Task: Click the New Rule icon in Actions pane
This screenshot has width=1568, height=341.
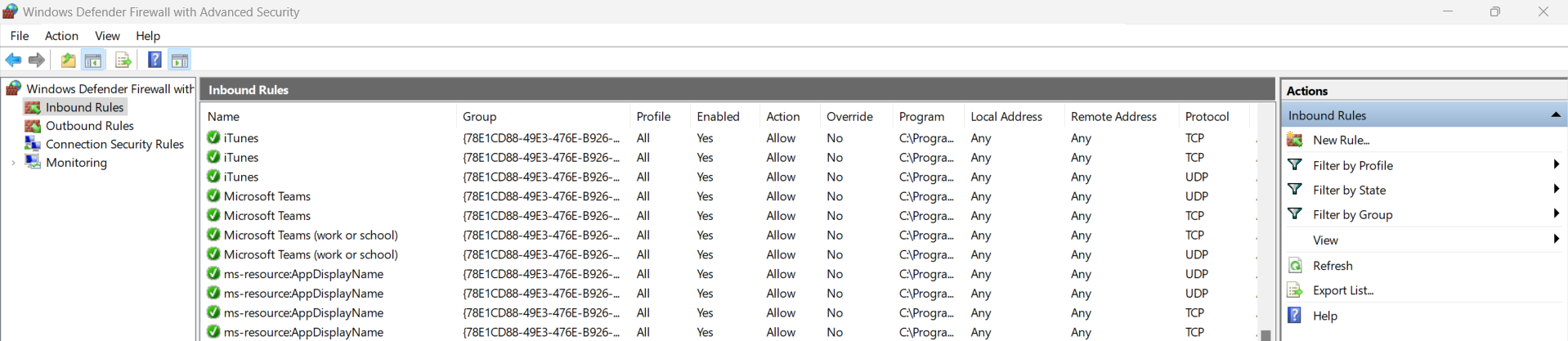Action: coord(1295,140)
